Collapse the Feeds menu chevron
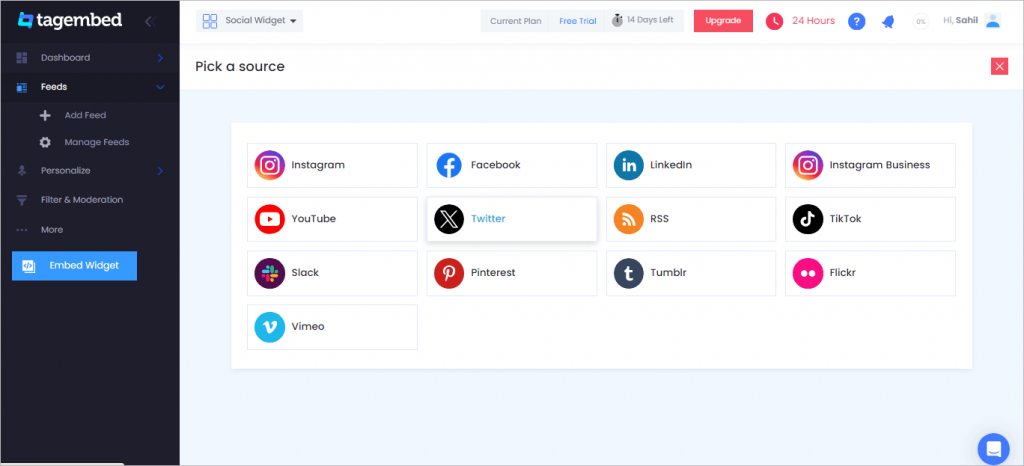The image size is (1024, 466). (160, 87)
